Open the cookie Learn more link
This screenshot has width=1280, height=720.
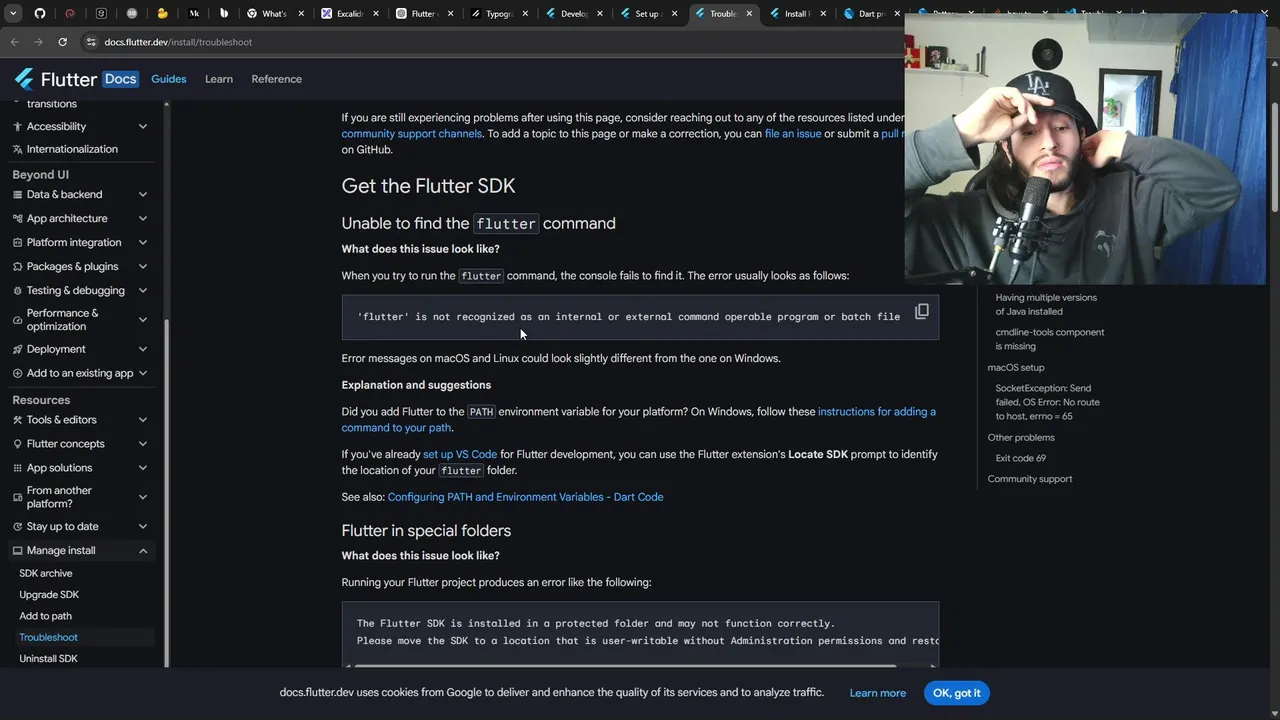pyautogui.click(x=878, y=693)
